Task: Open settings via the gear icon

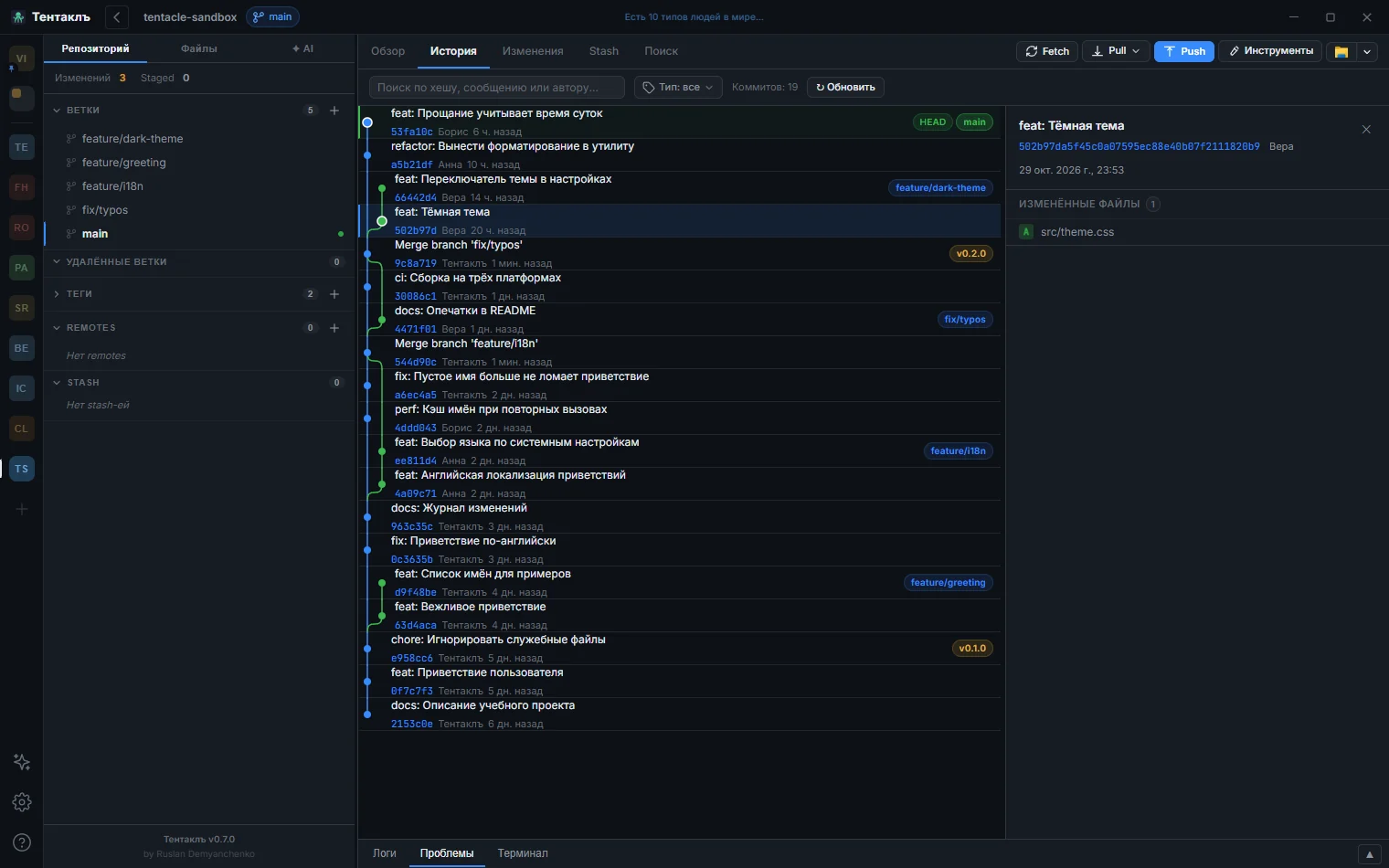Action: [x=22, y=802]
